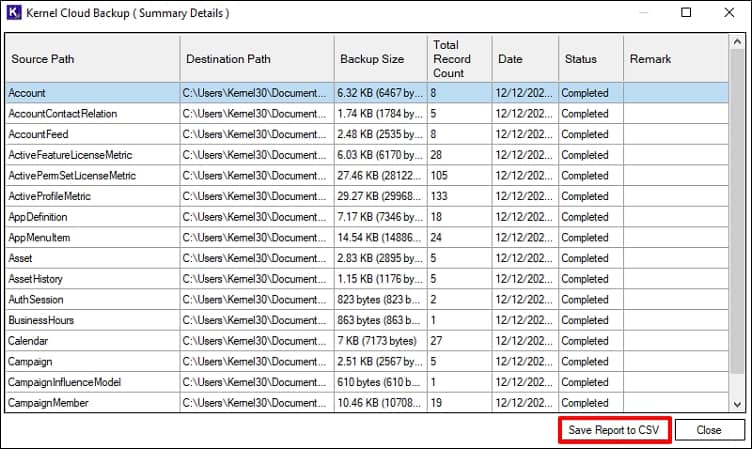Click backup size 10.46 KB cell
The width and height of the screenshot is (752, 449).
381,402
